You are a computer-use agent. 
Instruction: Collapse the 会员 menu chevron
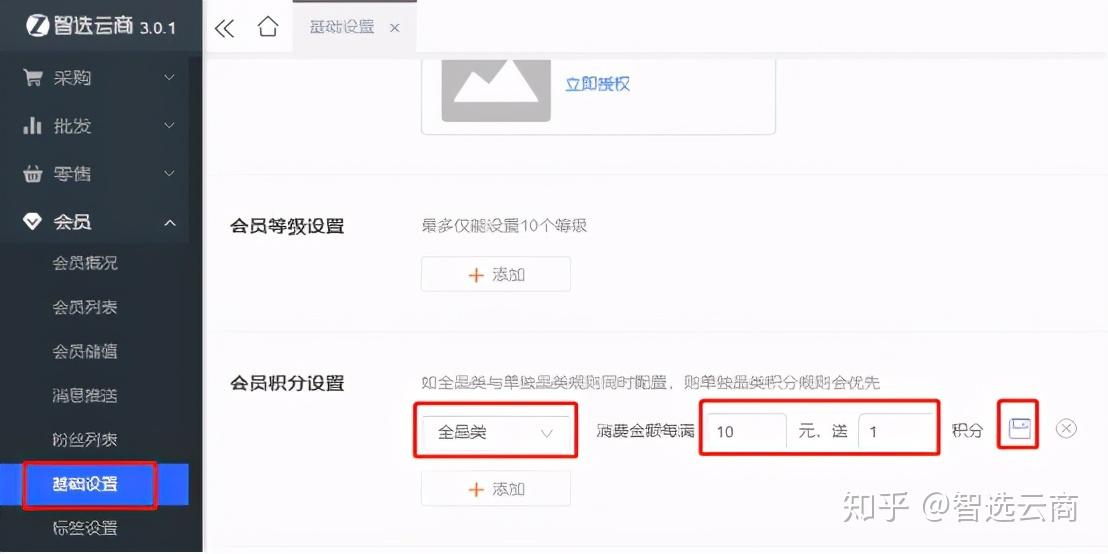(170, 223)
